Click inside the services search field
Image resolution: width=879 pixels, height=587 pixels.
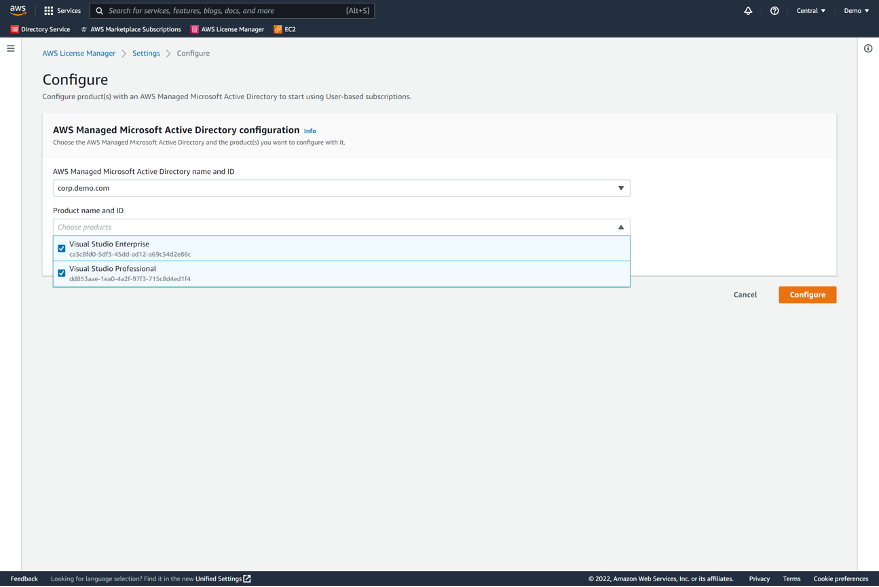click(230, 11)
